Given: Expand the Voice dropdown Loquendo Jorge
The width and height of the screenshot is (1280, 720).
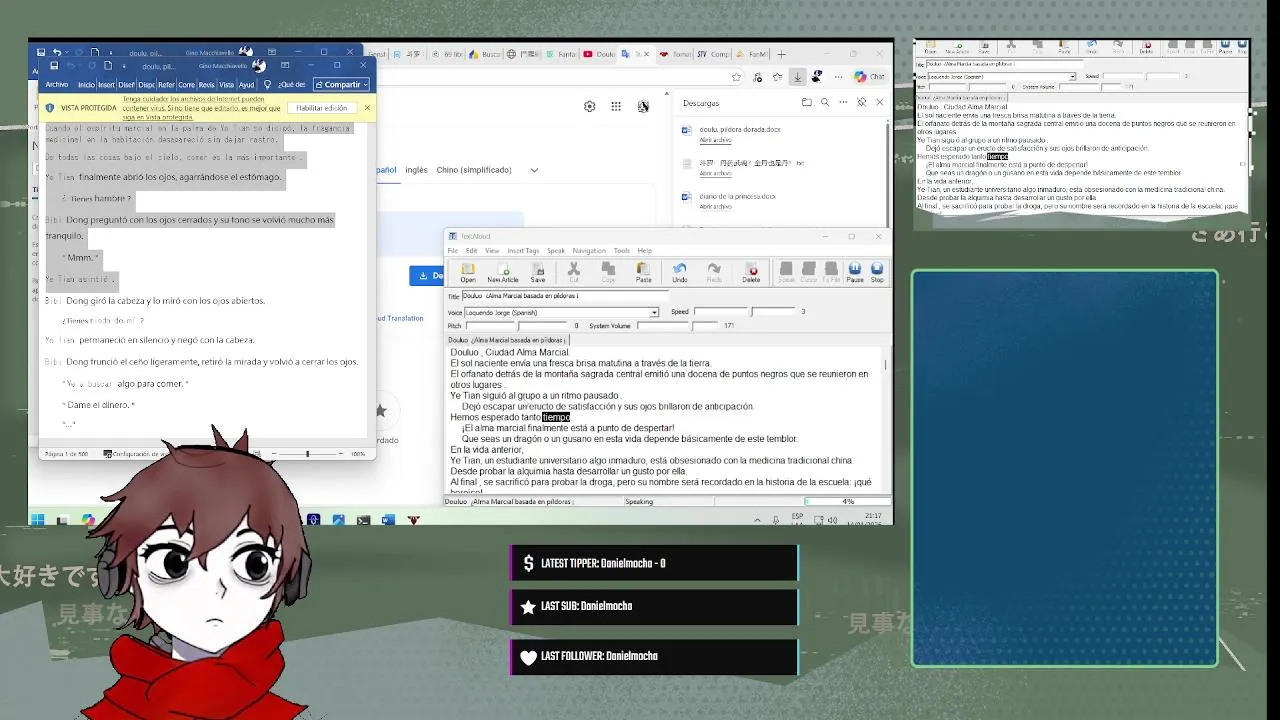Looking at the screenshot, I should pyautogui.click(x=654, y=312).
